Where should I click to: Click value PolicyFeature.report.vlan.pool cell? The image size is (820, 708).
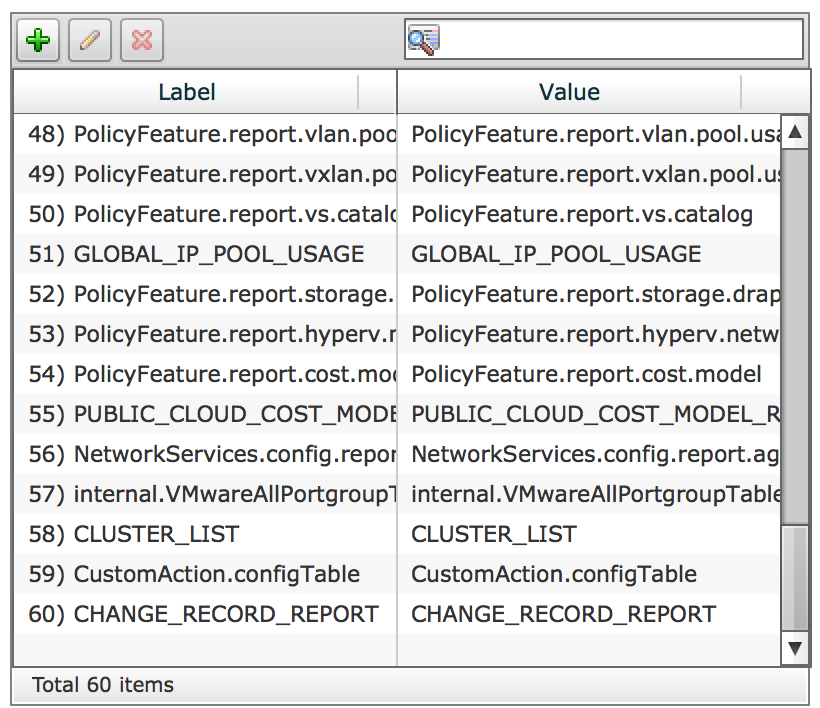tap(589, 134)
